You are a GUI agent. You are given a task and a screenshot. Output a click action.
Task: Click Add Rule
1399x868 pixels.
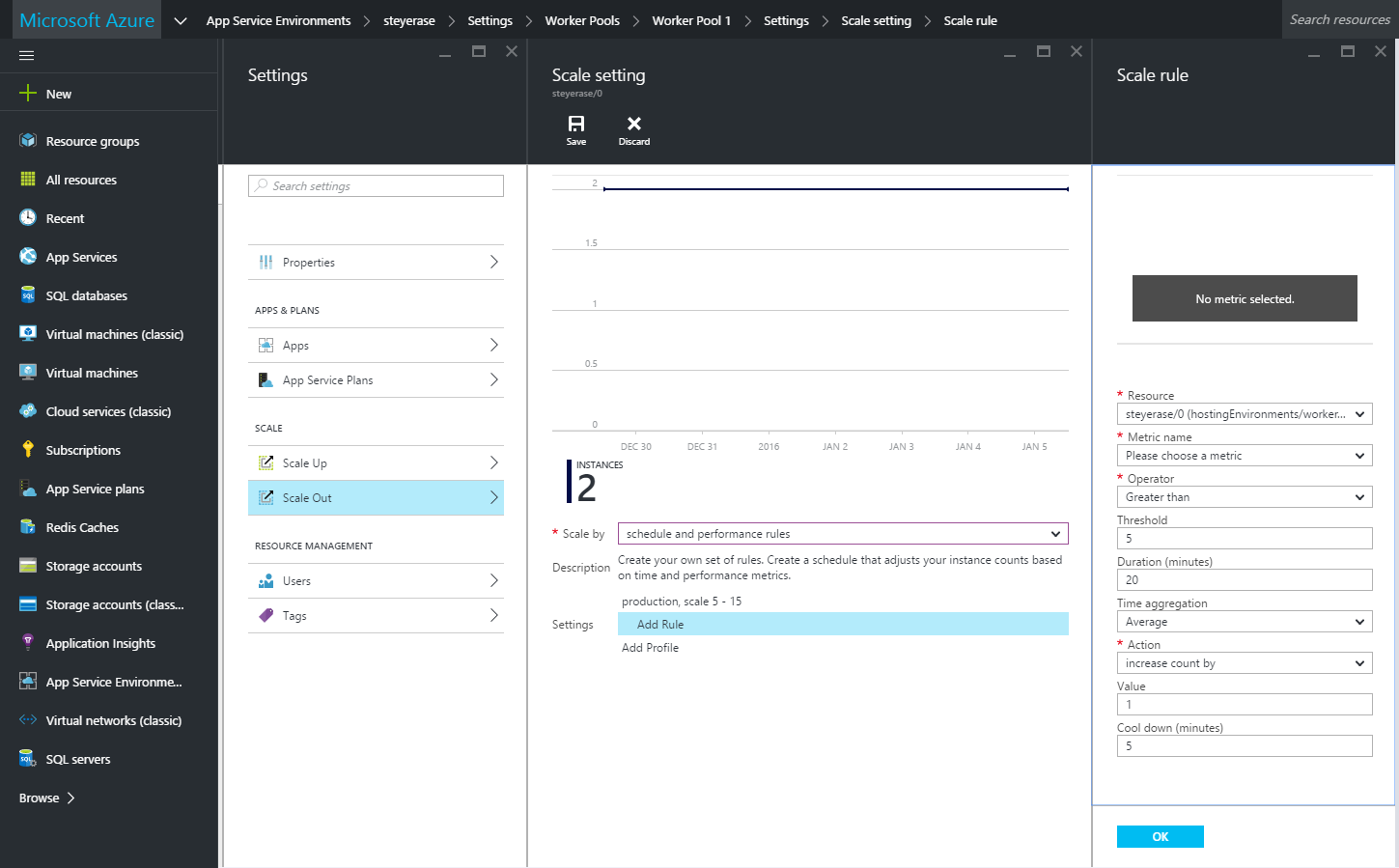point(843,624)
